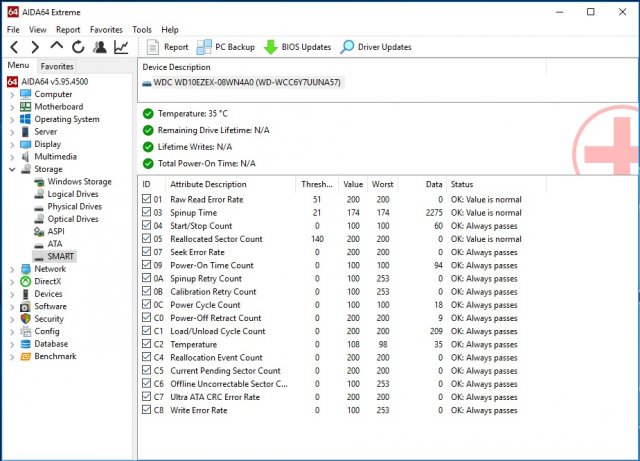The image size is (640, 461).
Task: Switch to the Favorites tab
Action: coord(57,66)
